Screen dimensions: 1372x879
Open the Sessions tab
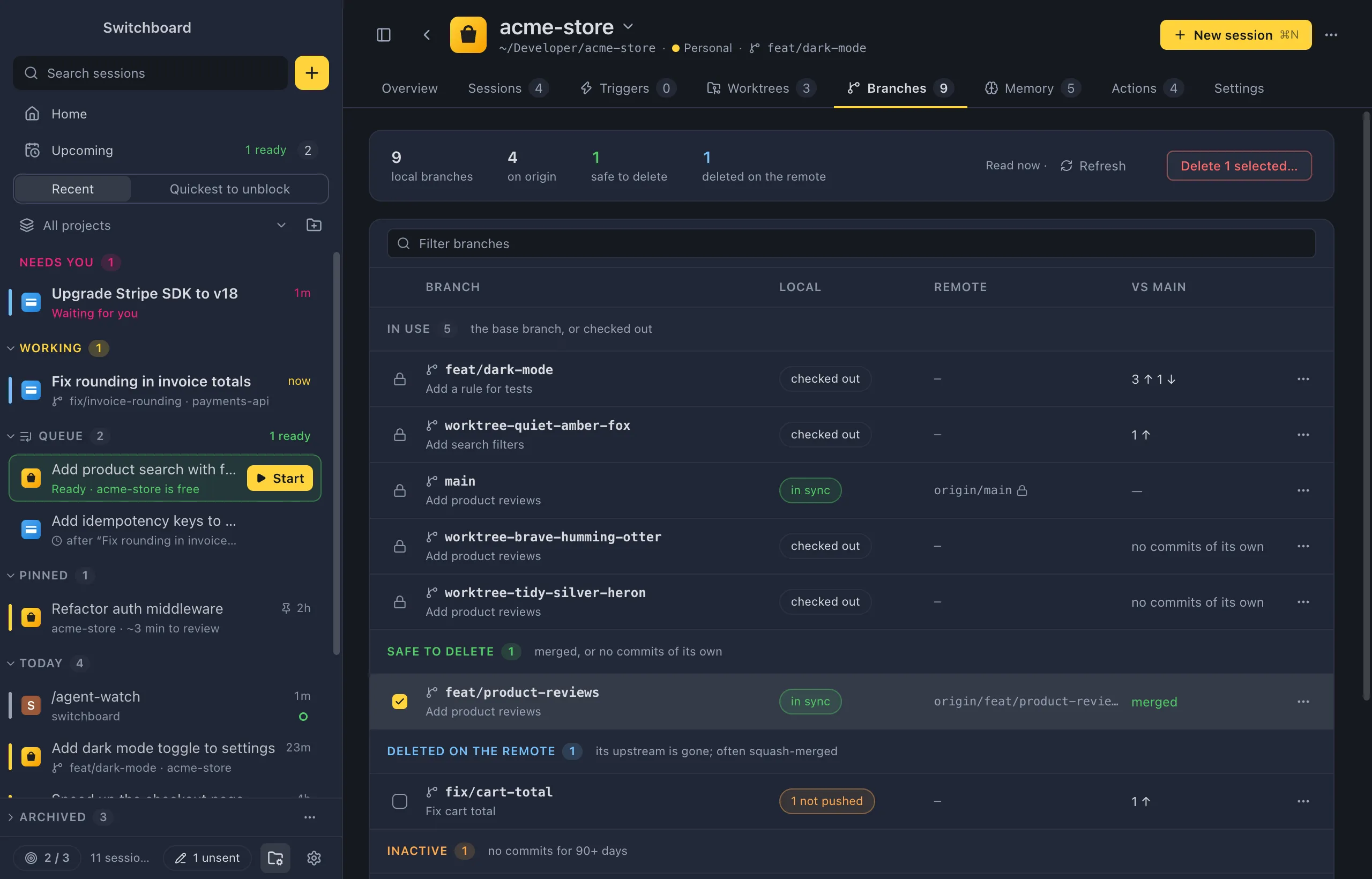(508, 88)
